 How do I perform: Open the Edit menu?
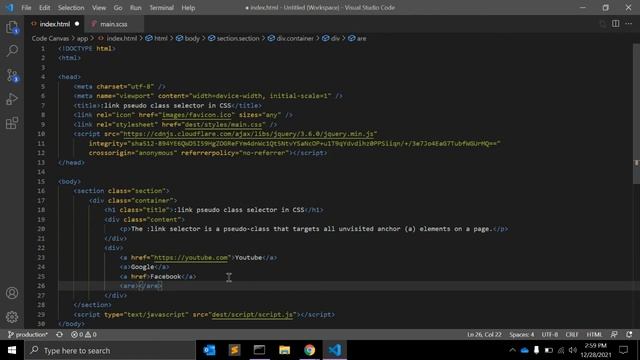pyautogui.click(x=44, y=8)
